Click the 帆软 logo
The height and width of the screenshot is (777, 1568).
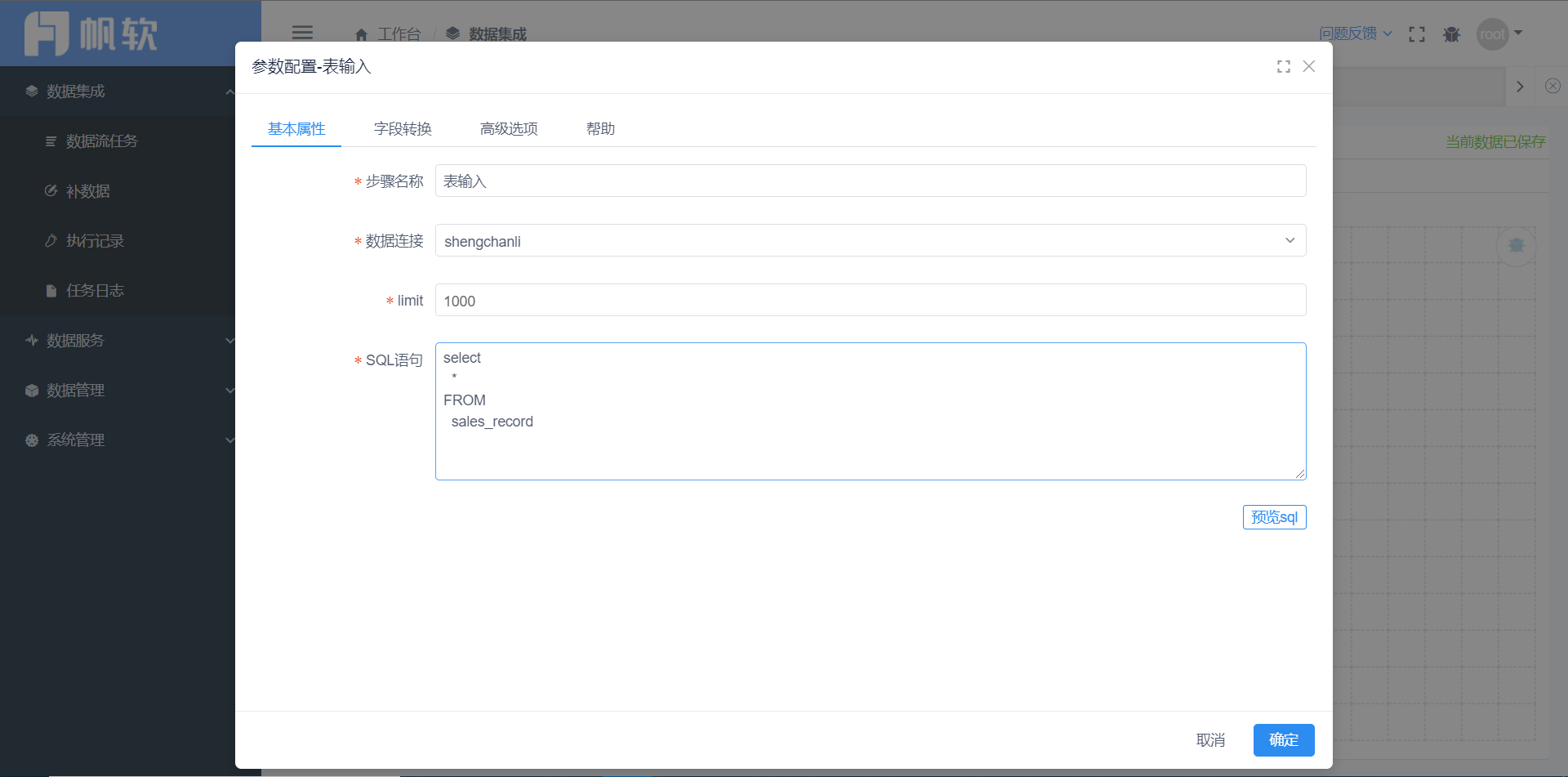[x=91, y=33]
